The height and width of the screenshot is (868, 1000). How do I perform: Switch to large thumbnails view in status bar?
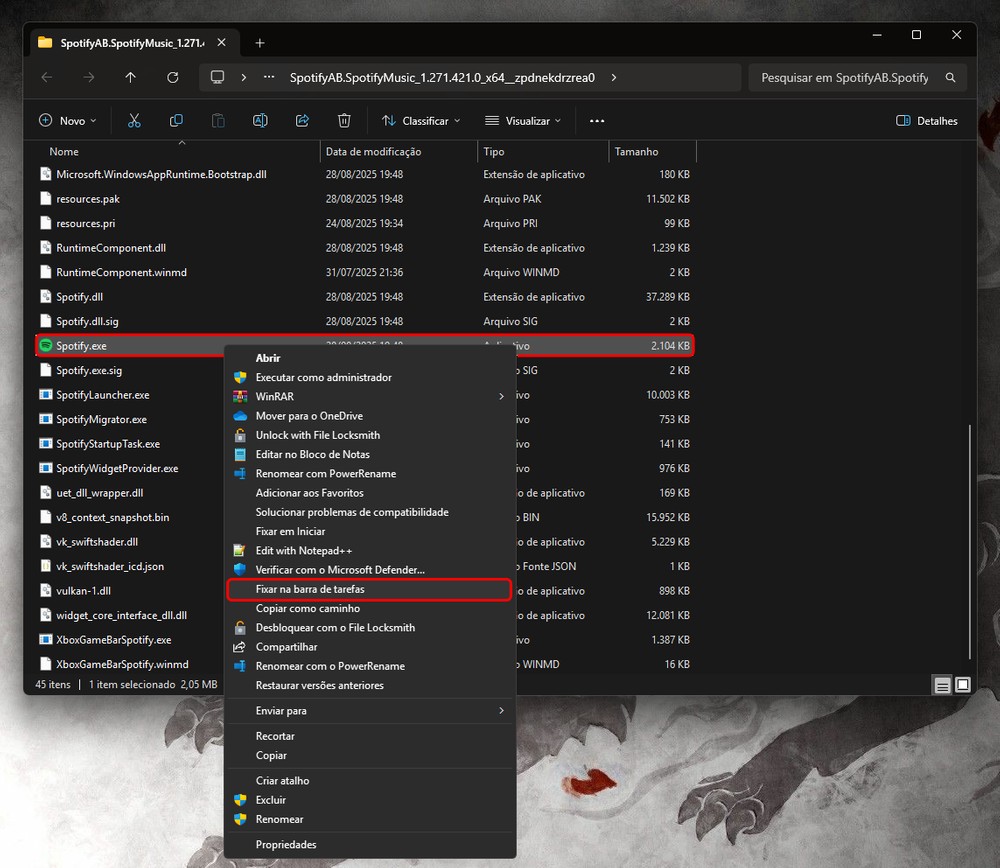[962, 685]
